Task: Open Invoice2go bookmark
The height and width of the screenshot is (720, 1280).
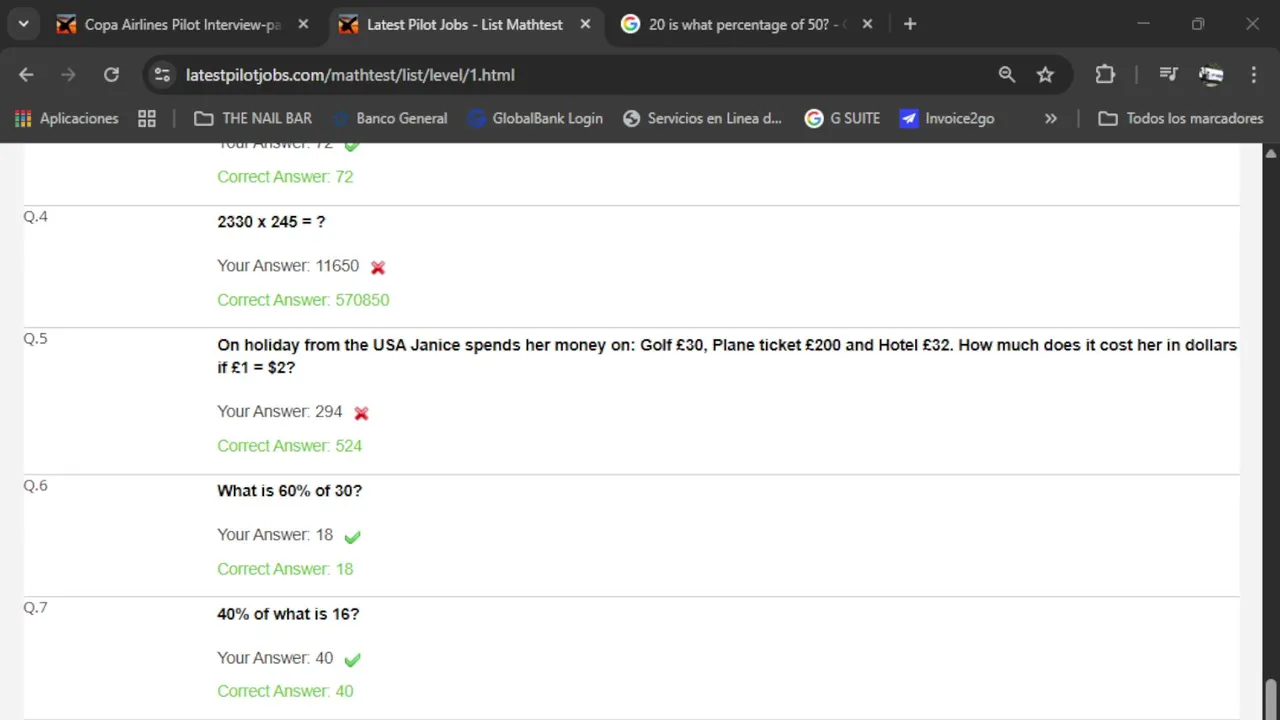Action: pos(947,118)
